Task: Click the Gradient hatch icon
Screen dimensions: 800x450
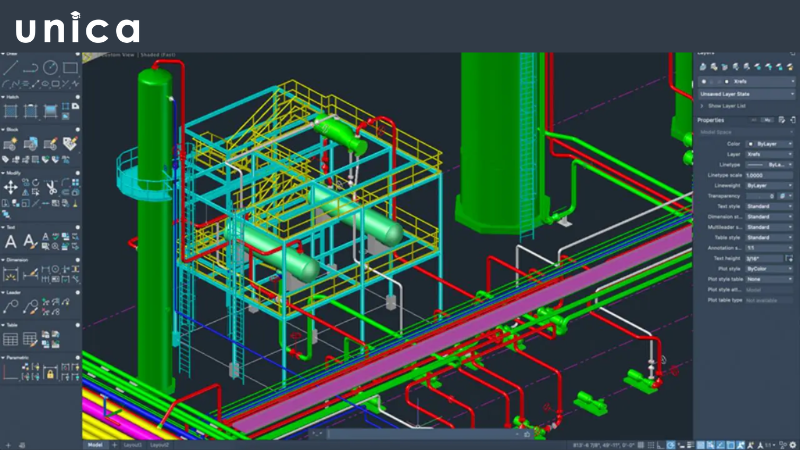Action: point(50,111)
